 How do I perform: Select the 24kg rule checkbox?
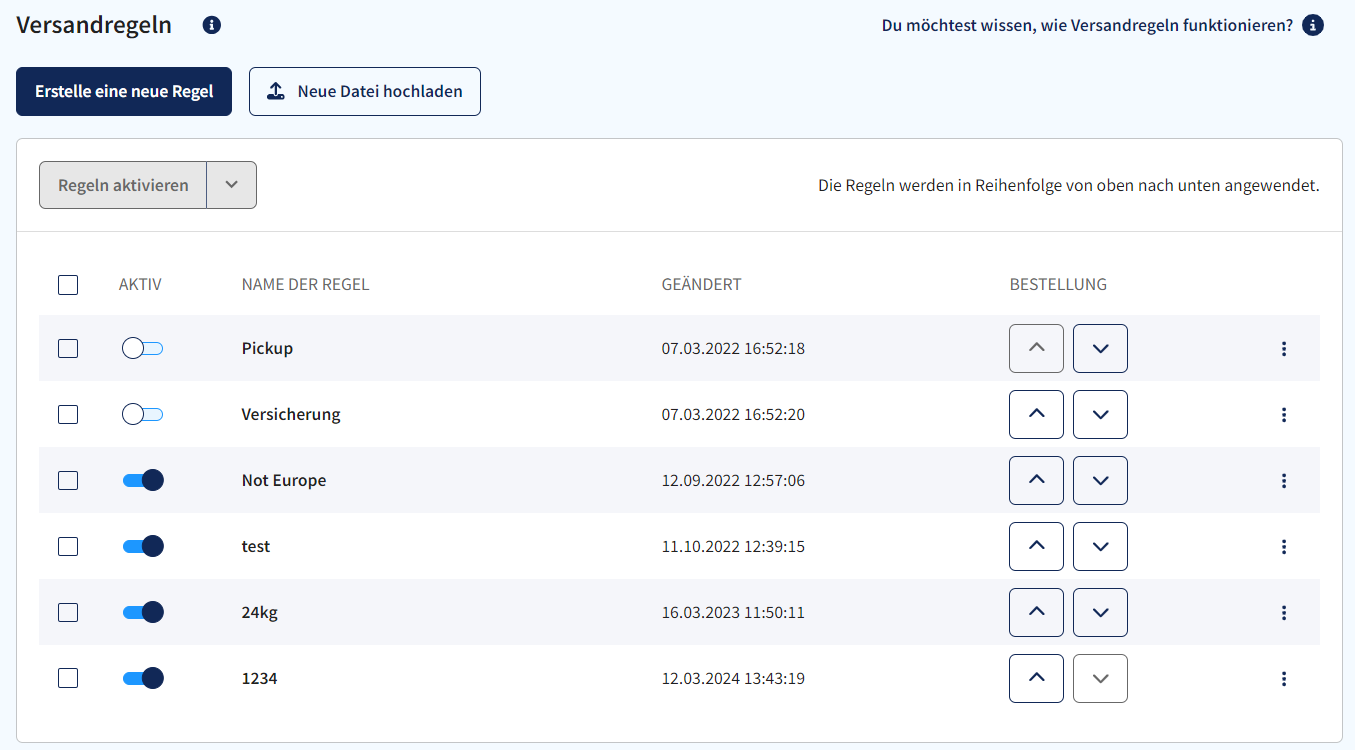[x=68, y=612]
